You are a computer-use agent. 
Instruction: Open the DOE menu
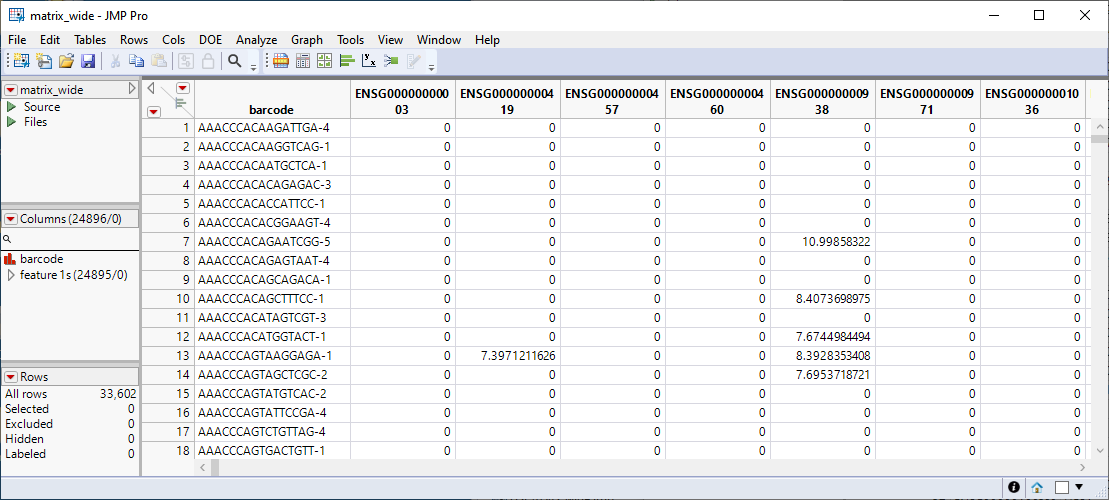(211, 40)
